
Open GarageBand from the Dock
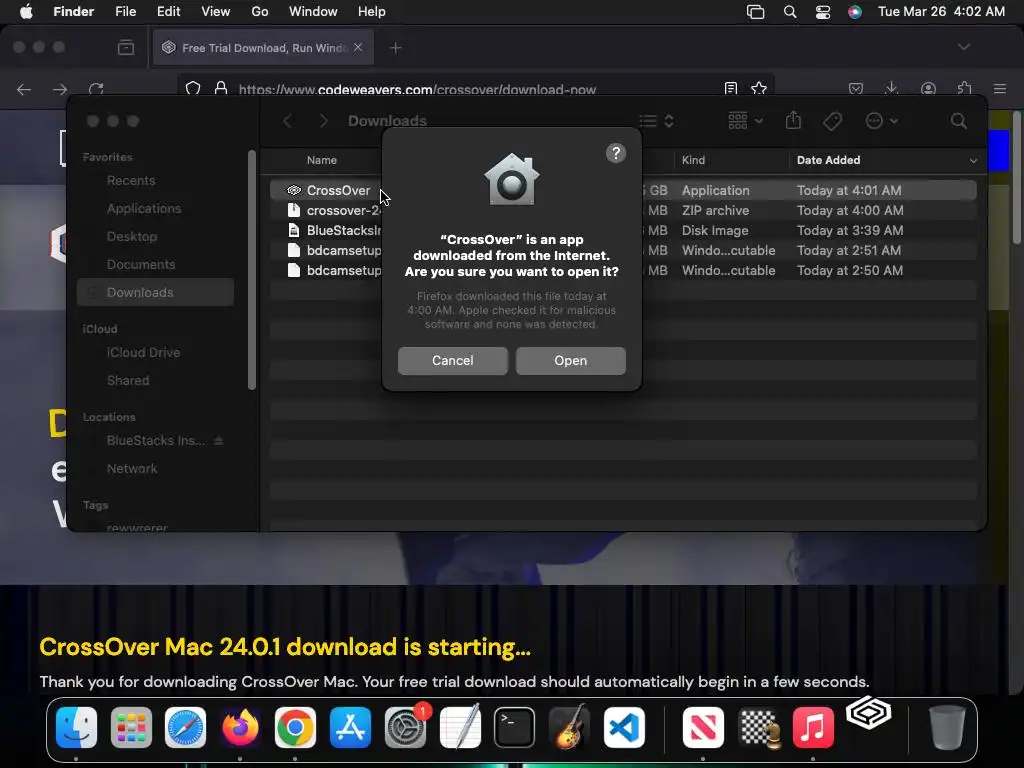[569, 728]
